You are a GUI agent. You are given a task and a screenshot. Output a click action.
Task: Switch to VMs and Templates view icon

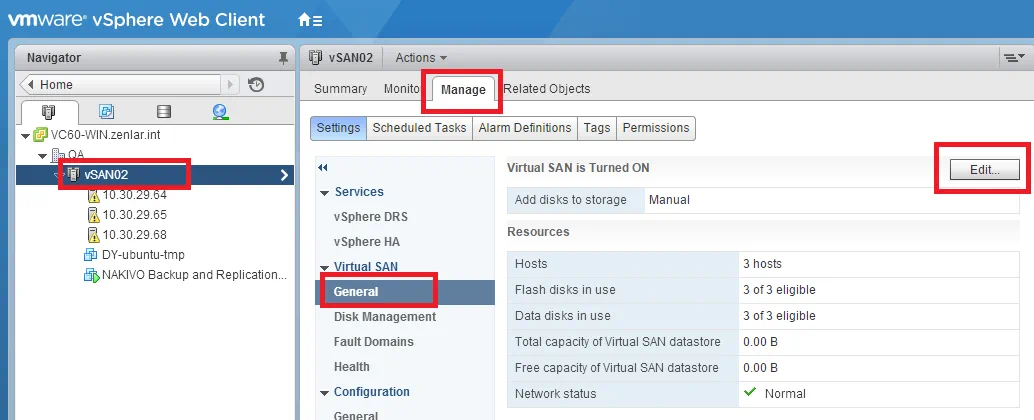[106, 112]
